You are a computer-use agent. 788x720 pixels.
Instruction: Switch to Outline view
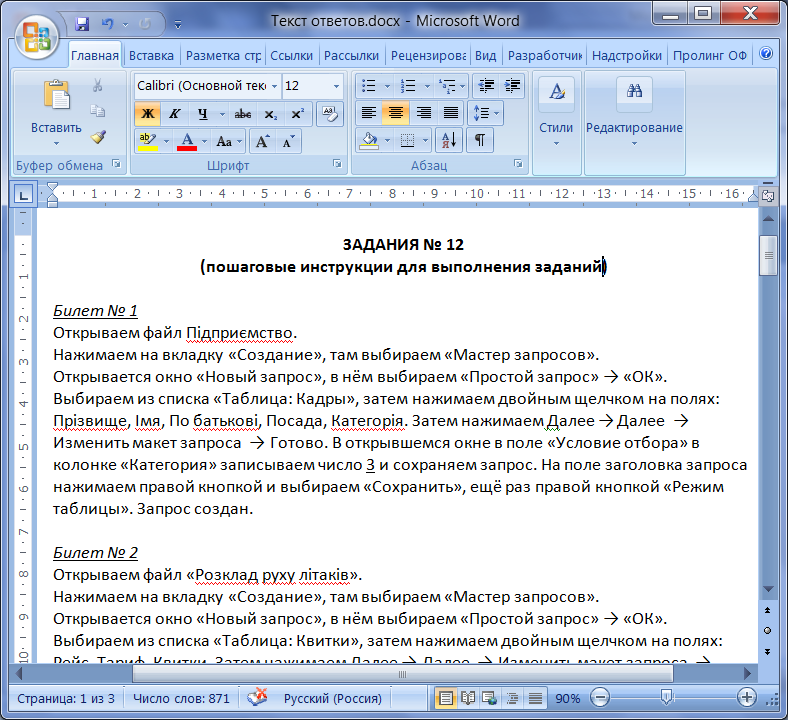click(513, 698)
